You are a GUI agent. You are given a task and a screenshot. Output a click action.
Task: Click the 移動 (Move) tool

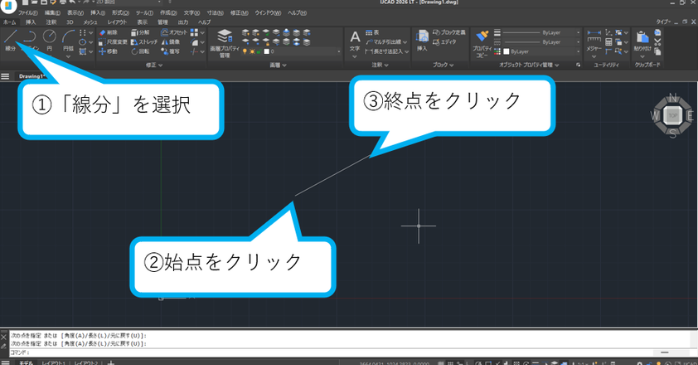[109, 52]
